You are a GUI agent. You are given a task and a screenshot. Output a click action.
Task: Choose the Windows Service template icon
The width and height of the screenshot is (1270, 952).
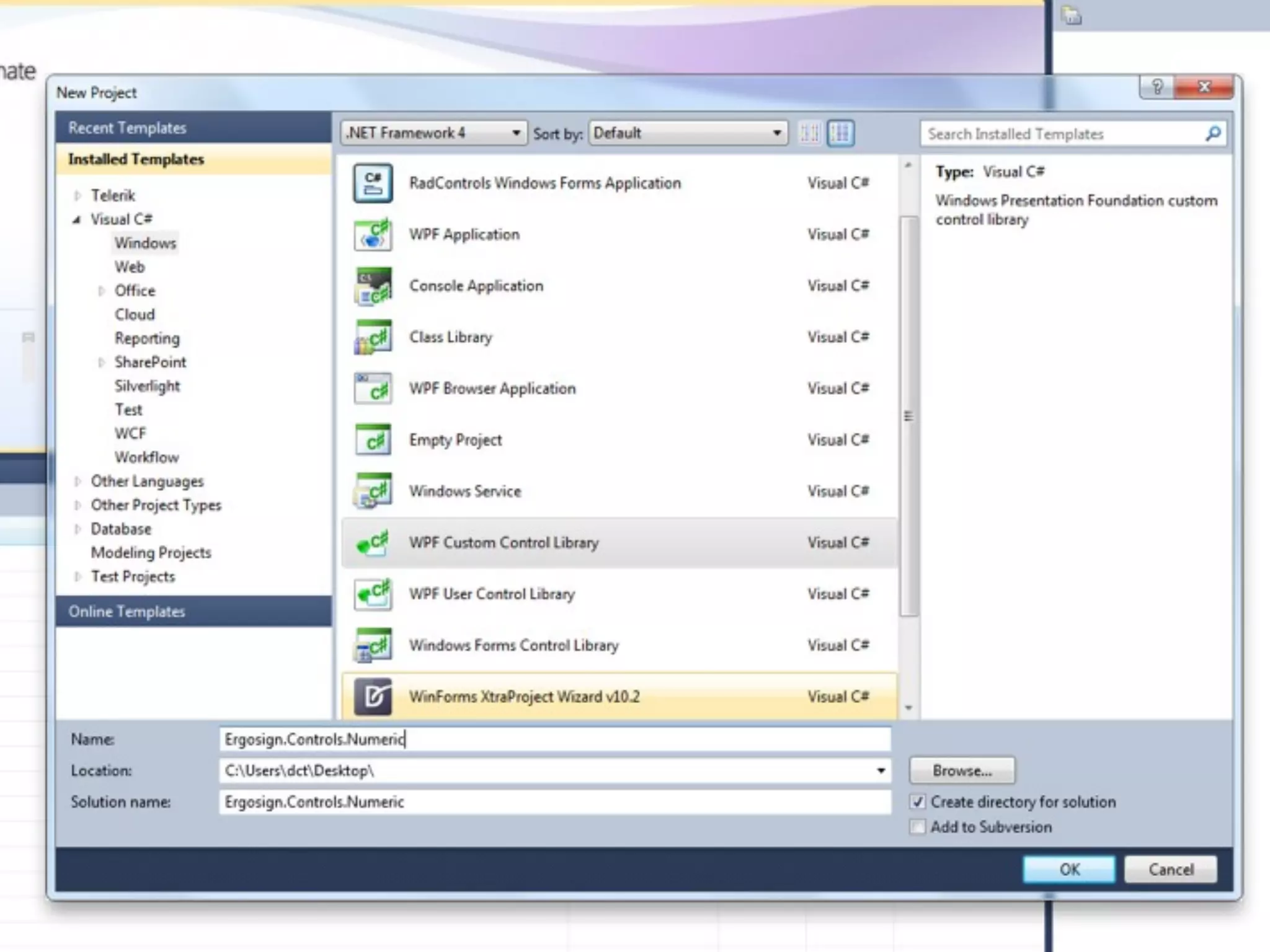click(x=373, y=491)
